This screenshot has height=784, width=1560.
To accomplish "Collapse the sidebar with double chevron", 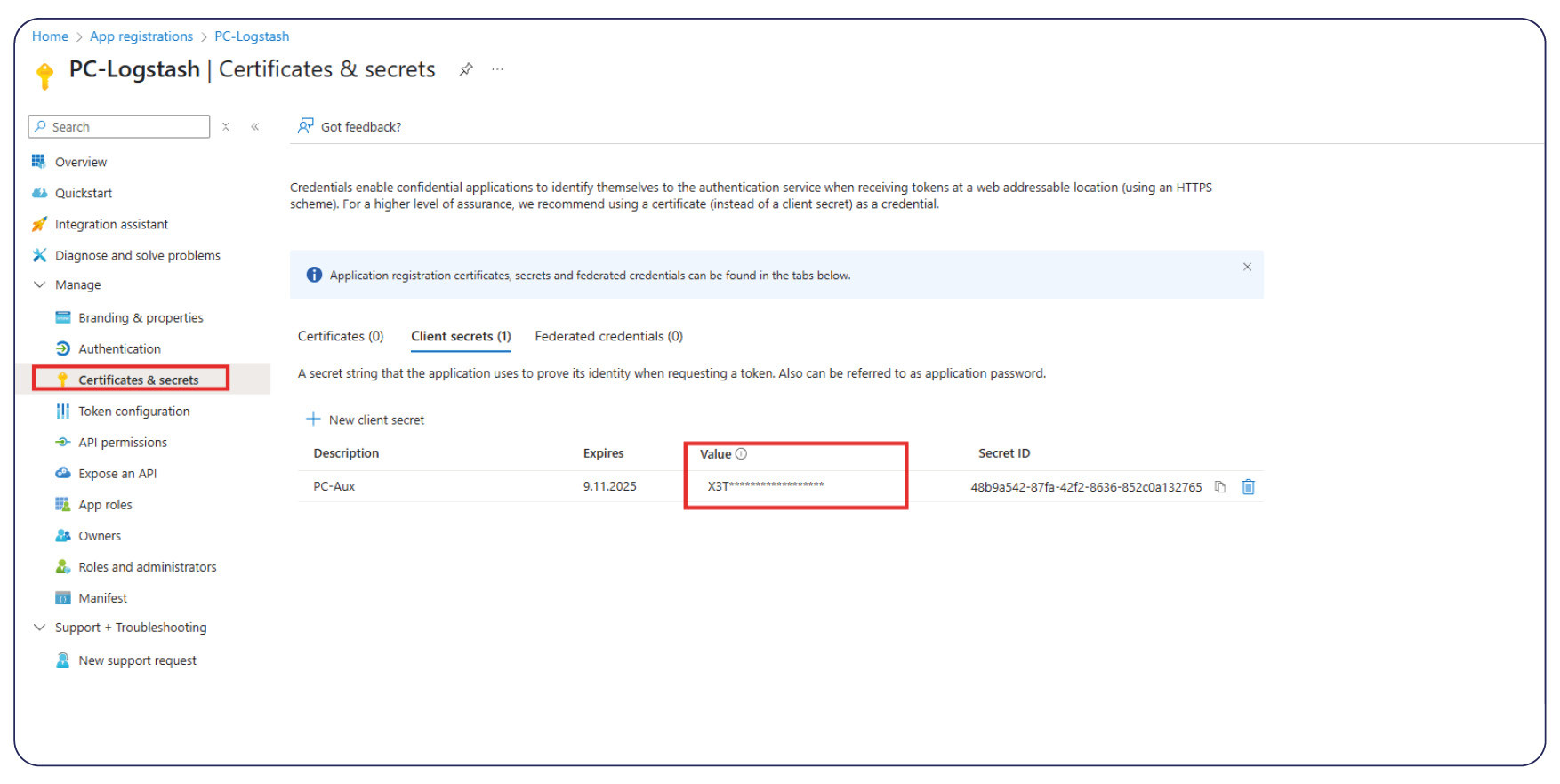I will [x=255, y=127].
